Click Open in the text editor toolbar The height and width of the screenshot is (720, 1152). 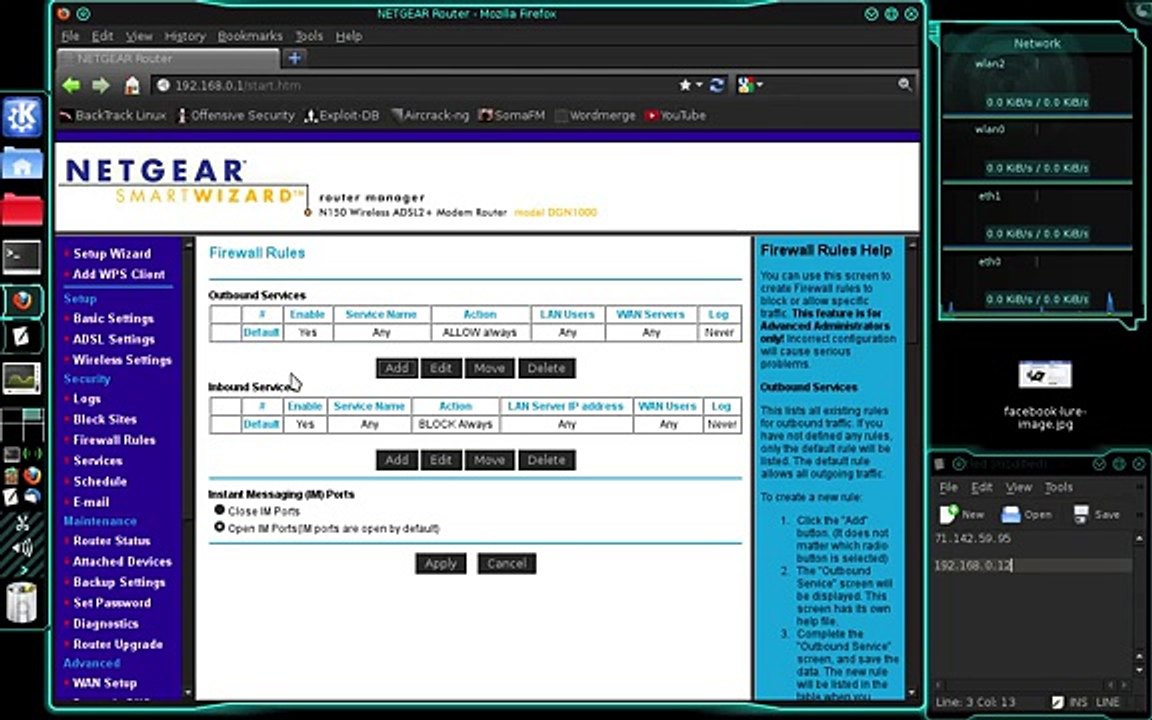[x=1027, y=514]
